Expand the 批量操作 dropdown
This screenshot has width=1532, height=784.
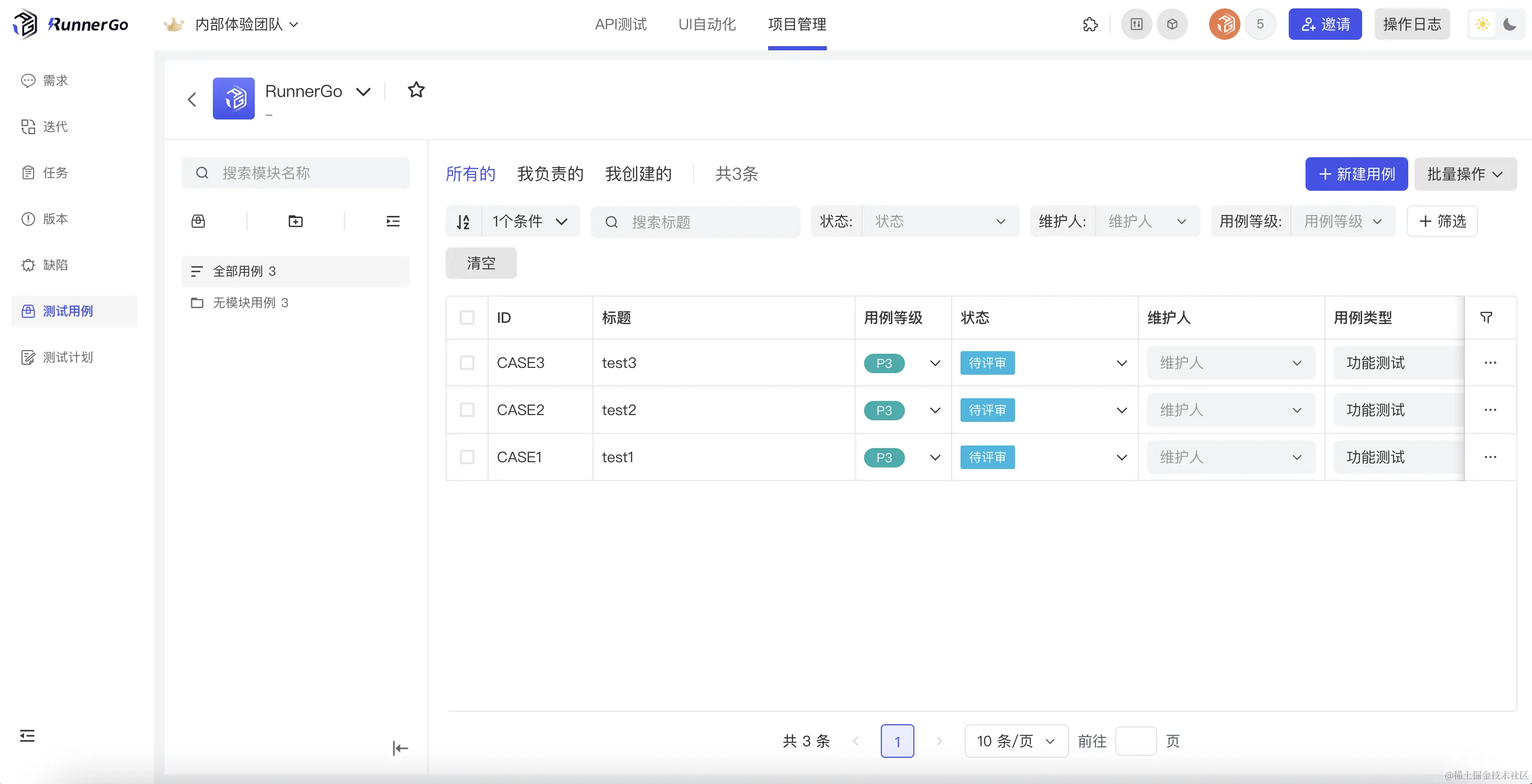click(x=1465, y=174)
